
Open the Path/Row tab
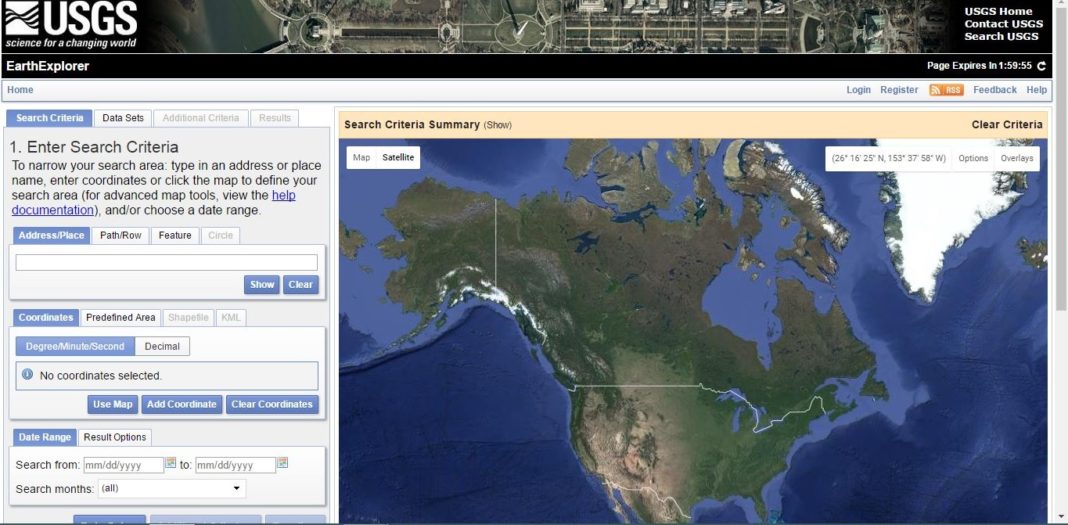pyautogui.click(x=121, y=236)
